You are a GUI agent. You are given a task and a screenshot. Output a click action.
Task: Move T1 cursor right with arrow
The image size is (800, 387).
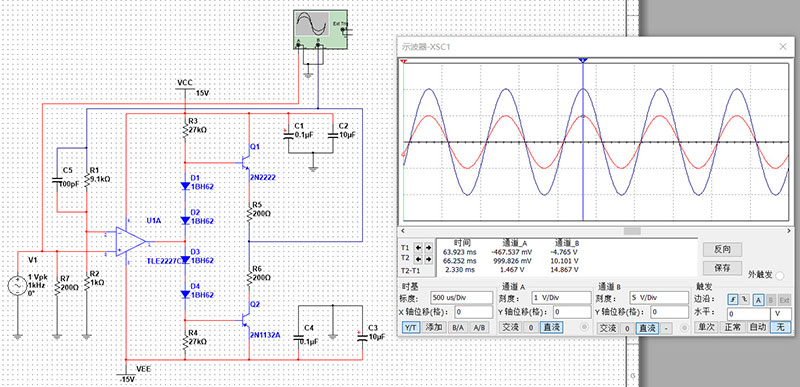pyautogui.click(x=428, y=247)
